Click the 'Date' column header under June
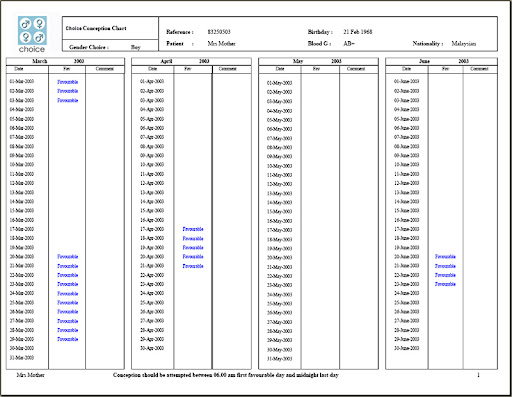The height and width of the screenshot is (397, 512). click(406, 69)
